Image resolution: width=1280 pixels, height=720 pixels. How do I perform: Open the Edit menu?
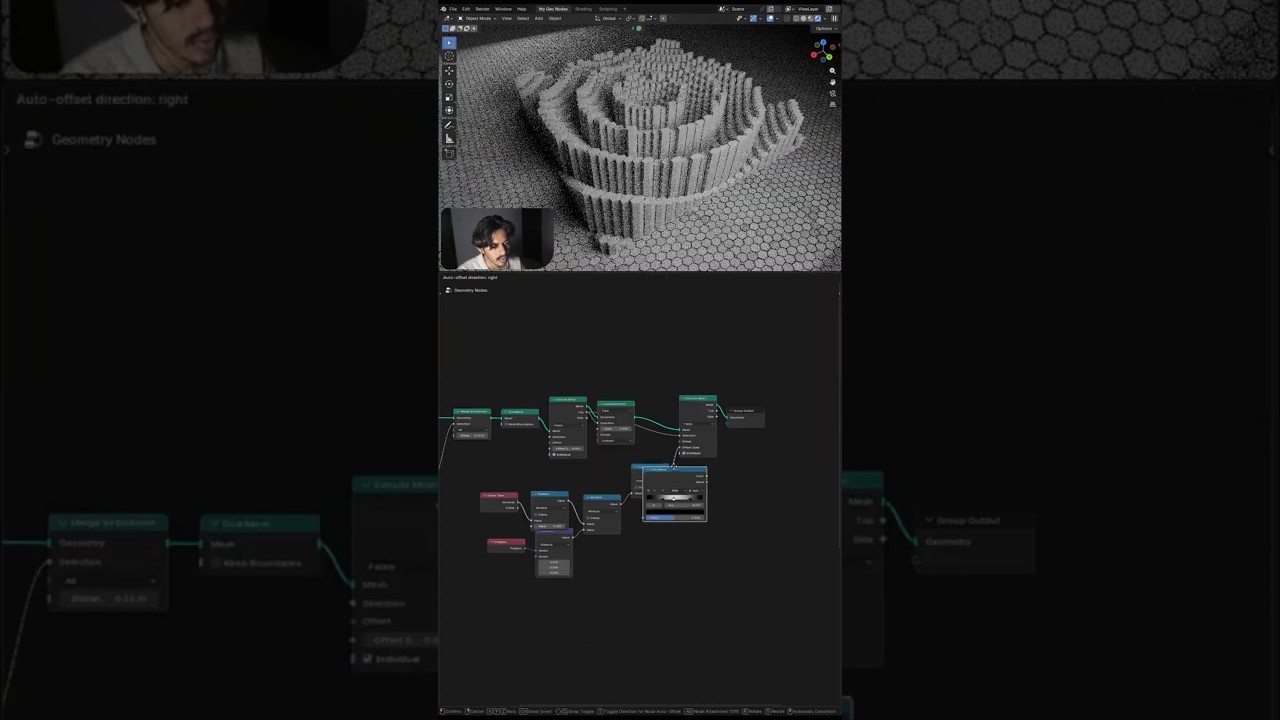tap(466, 9)
